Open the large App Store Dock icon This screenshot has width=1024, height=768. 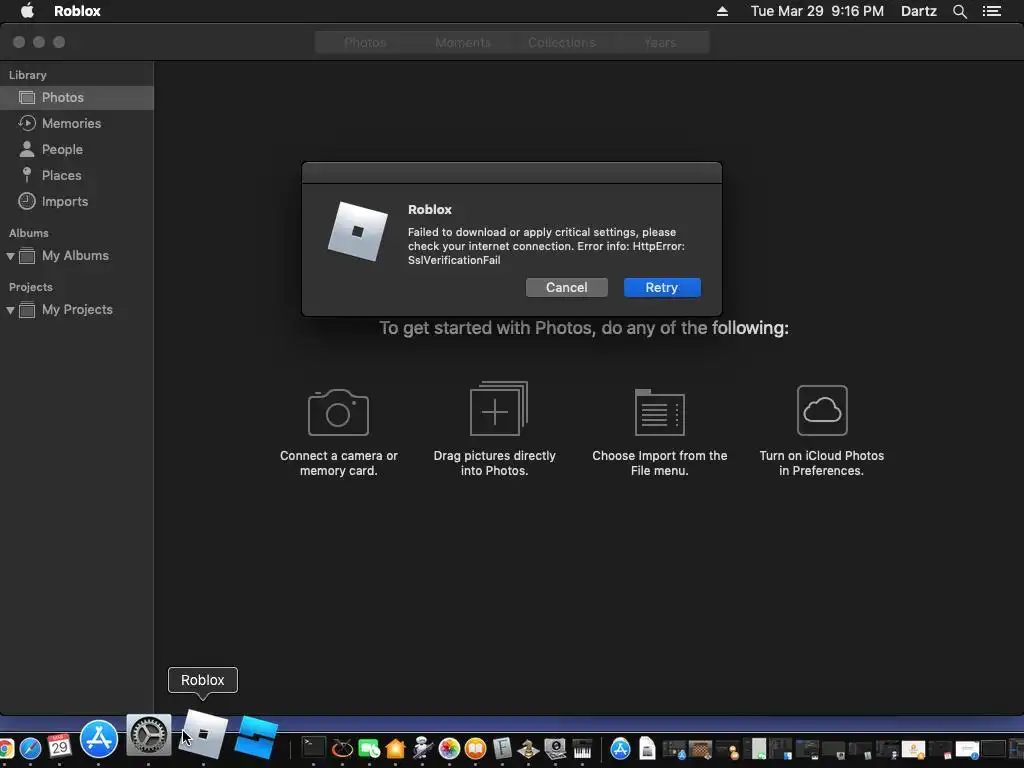[x=99, y=739]
